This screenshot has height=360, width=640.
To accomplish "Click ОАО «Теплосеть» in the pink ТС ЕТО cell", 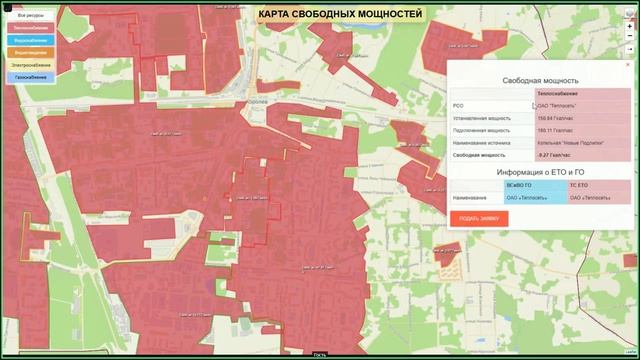I will [x=590, y=198].
